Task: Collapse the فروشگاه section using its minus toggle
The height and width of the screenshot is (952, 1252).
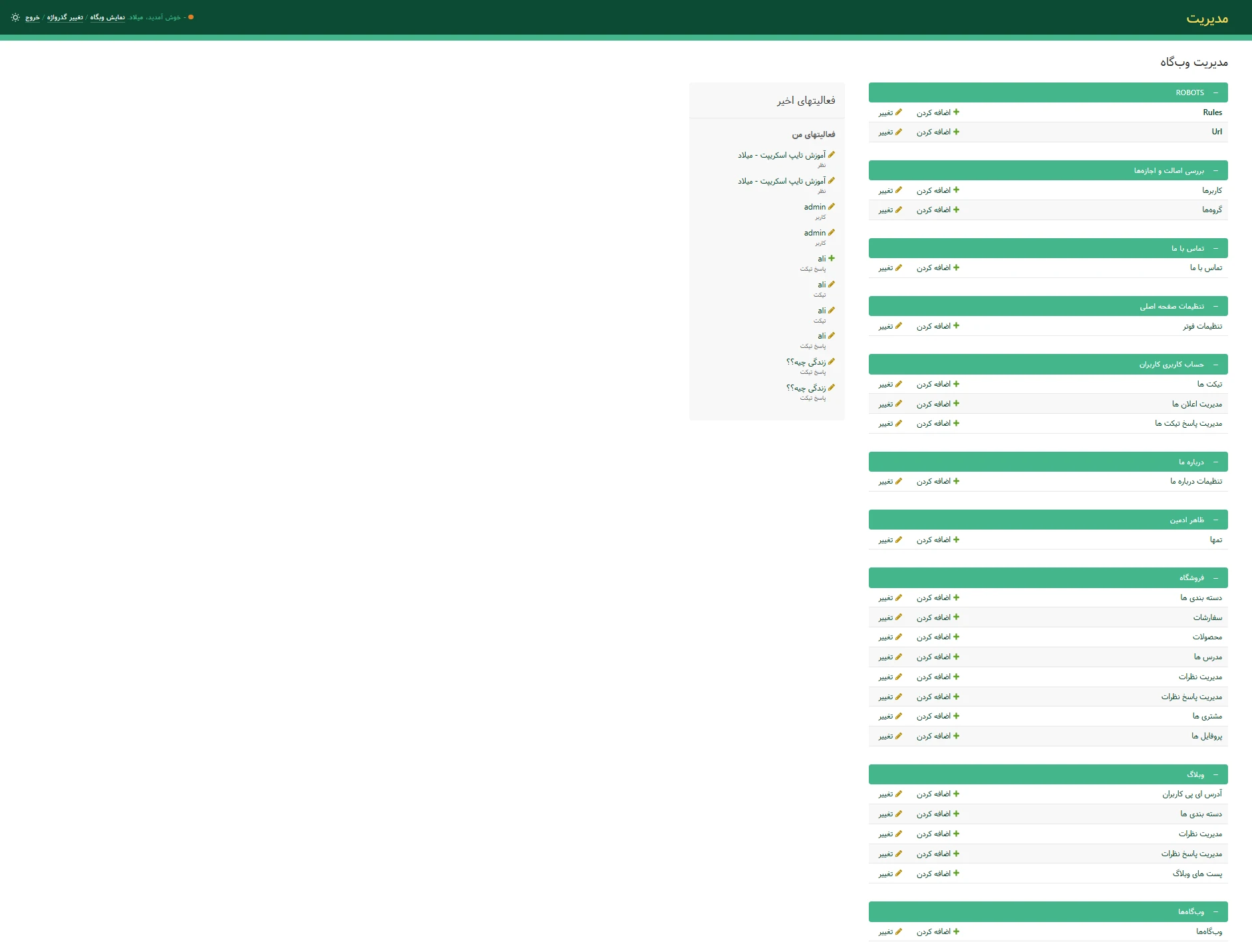Action: click(1215, 578)
